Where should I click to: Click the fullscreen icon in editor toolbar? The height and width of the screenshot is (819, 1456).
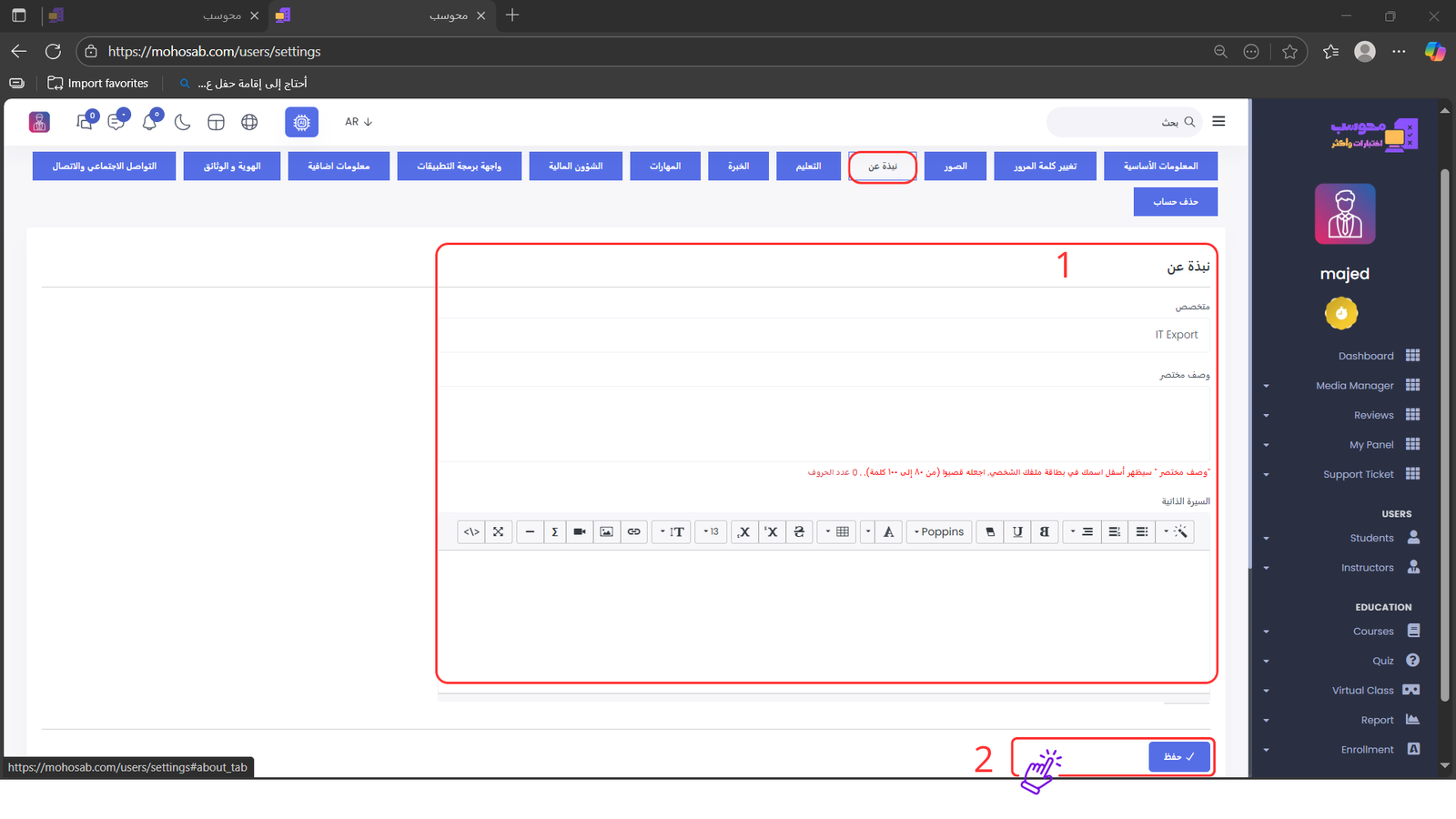[x=499, y=532]
